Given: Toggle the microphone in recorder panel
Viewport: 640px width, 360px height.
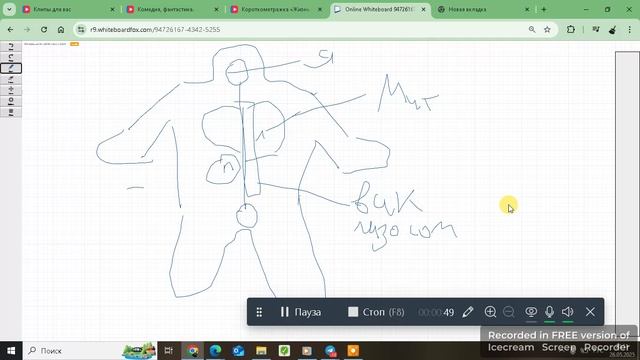Looking at the screenshot, I should (x=549, y=312).
